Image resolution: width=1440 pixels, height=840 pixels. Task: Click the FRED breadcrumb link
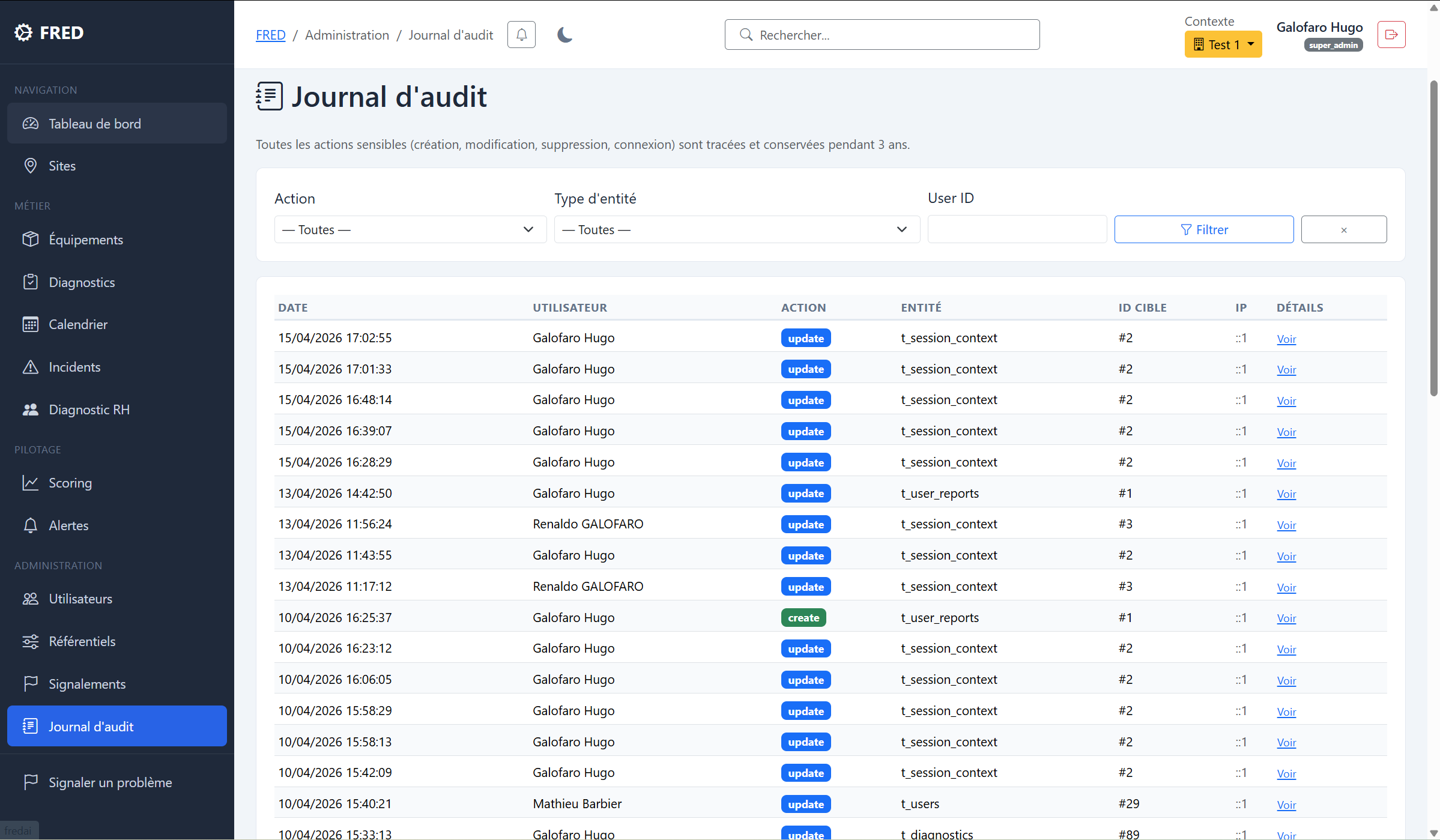270,35
